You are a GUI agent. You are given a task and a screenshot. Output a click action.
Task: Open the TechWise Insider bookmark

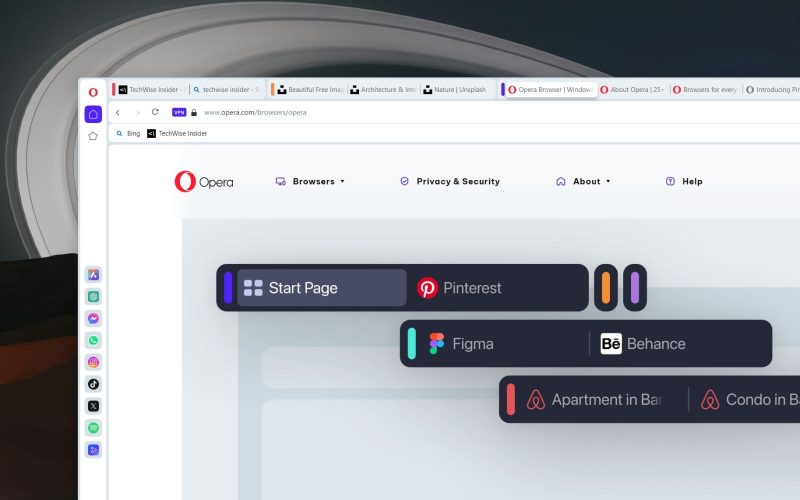pyautogui.click(x=177, y=133)
